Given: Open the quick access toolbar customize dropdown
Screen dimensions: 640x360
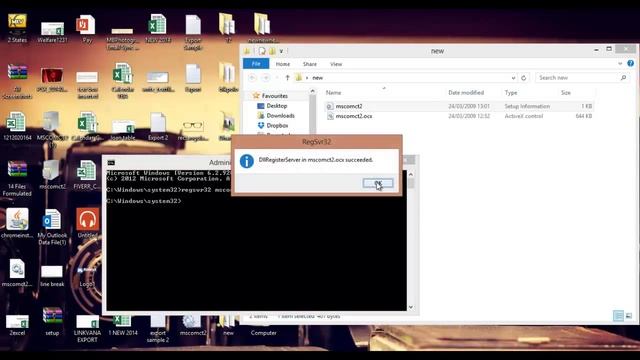Looking at the screenshot, I should tap(281, 51).
